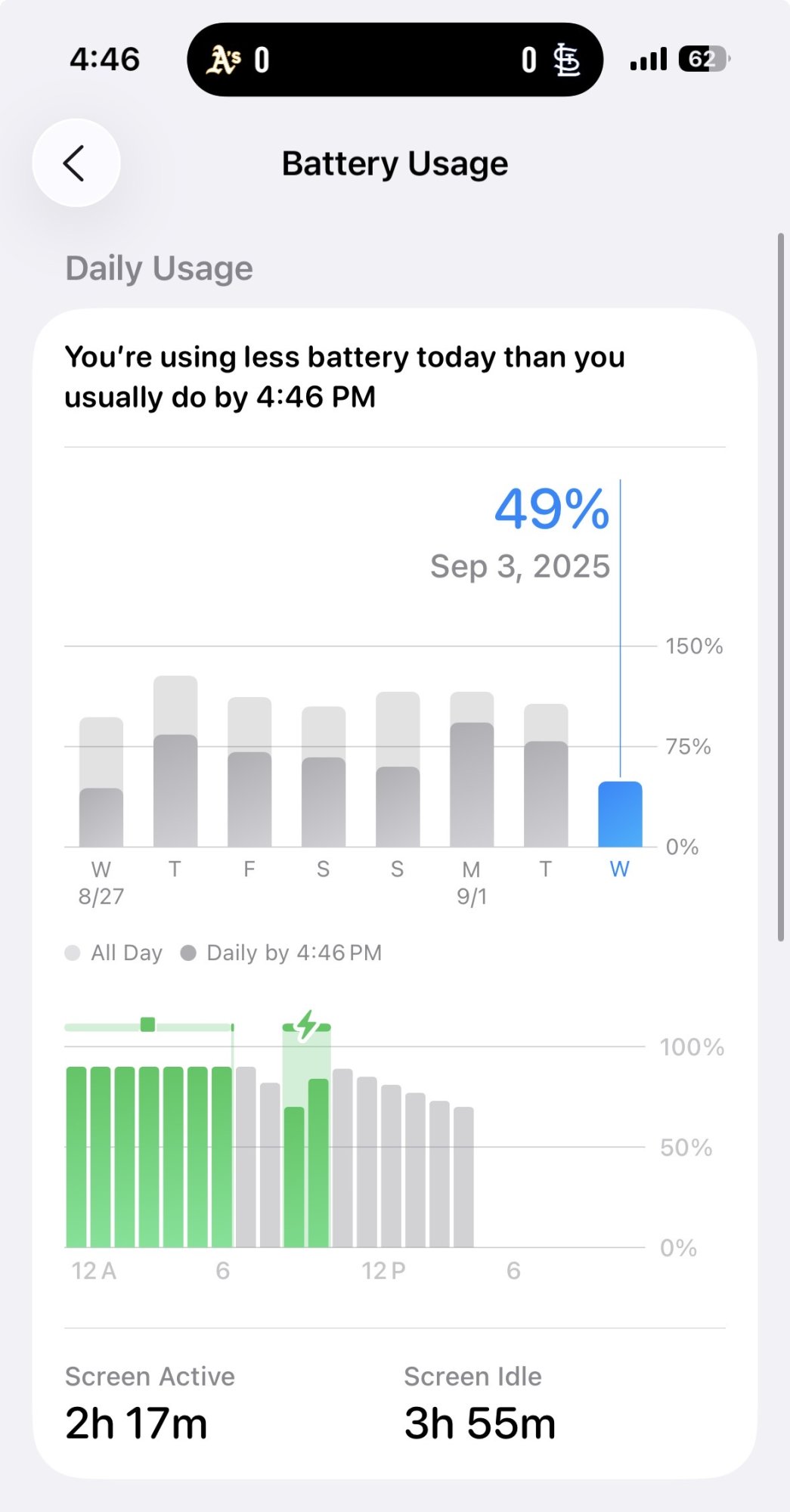Tap the back chevron button
This screenshot has width=790, height=1512.
point(76,163)
